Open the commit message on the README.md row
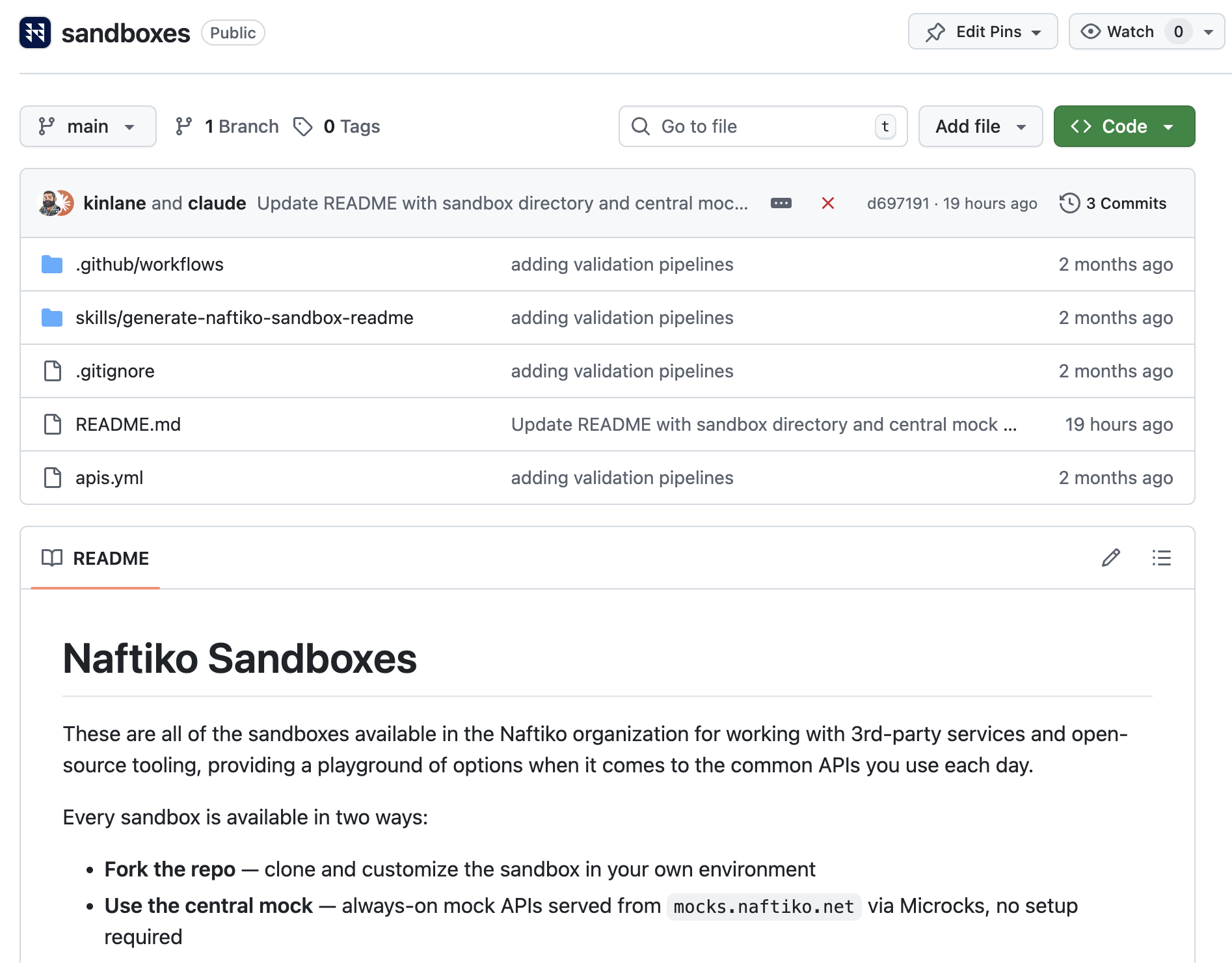 [764, 424]
